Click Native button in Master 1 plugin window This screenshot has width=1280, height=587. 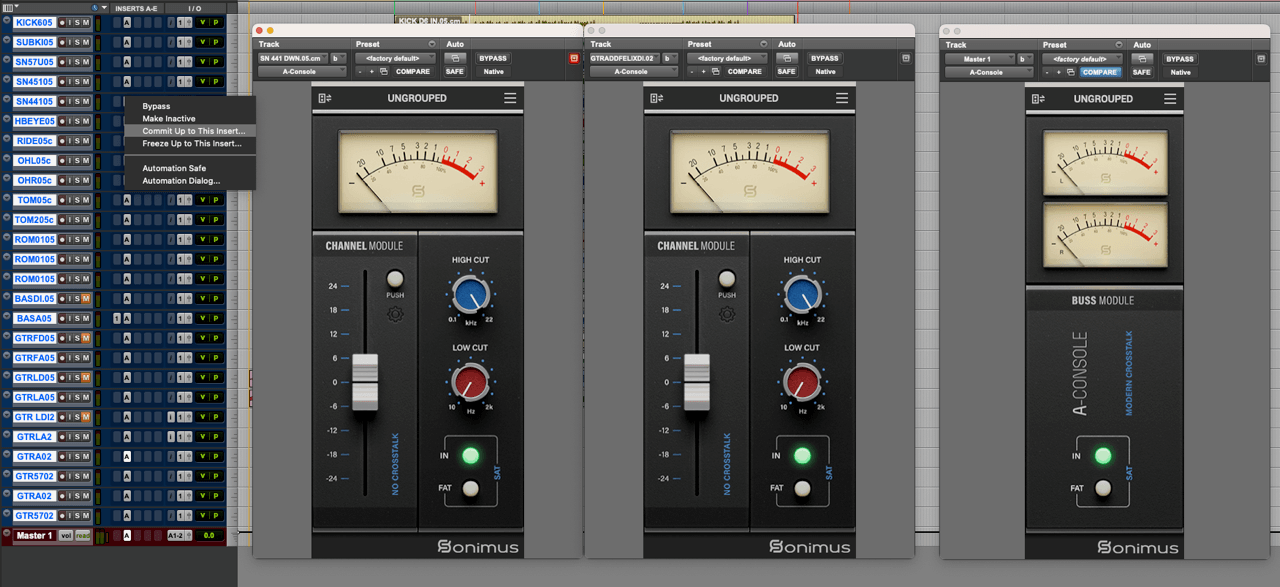(x=1181, y=72)
